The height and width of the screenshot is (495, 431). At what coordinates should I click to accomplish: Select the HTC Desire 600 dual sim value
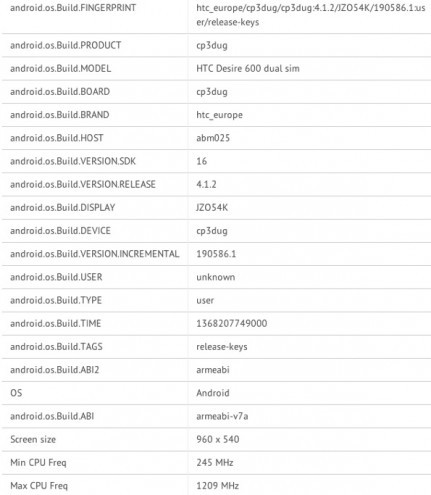[248, 68]
